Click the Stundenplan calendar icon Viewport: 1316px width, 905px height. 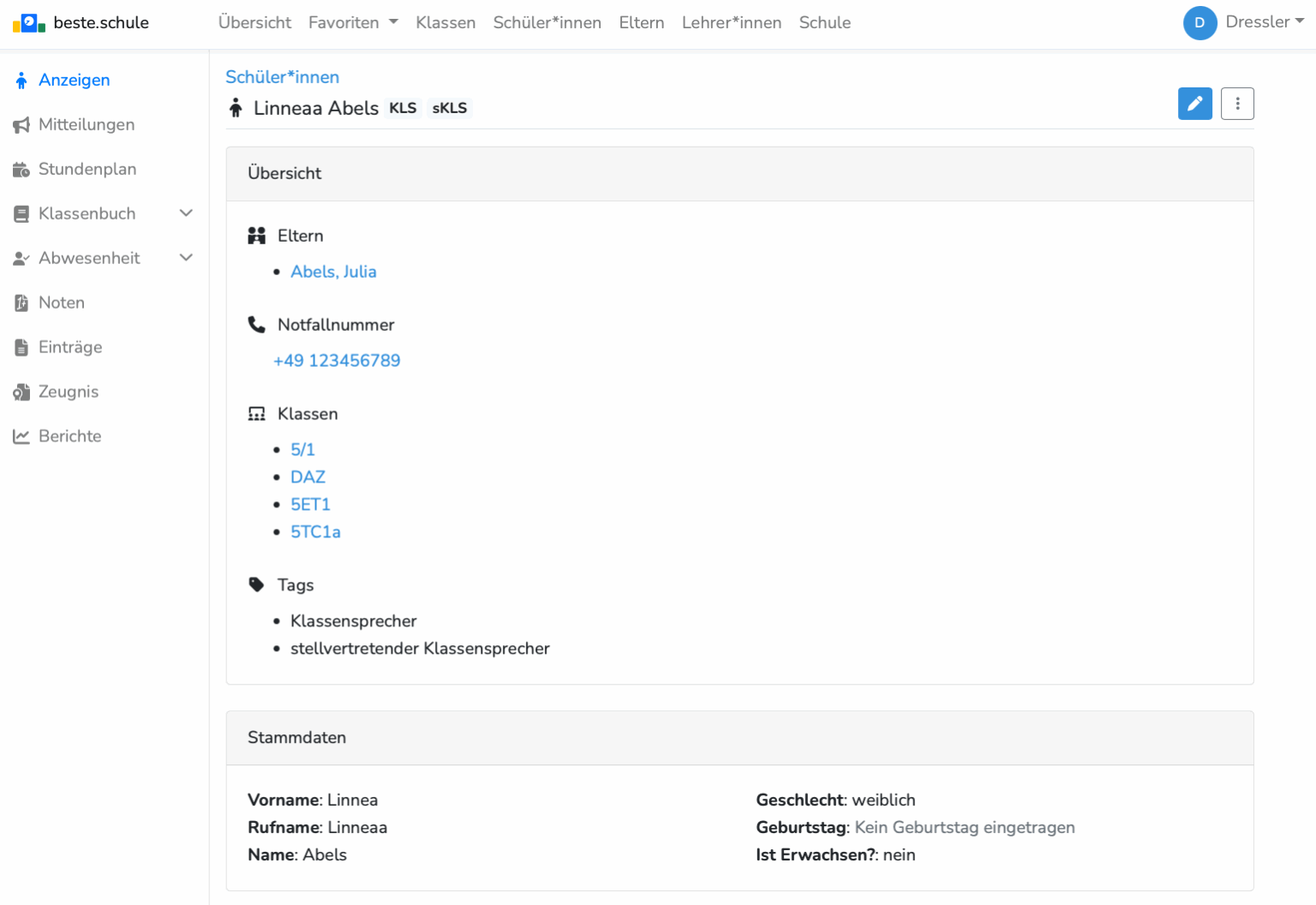[x=21, y=170]
